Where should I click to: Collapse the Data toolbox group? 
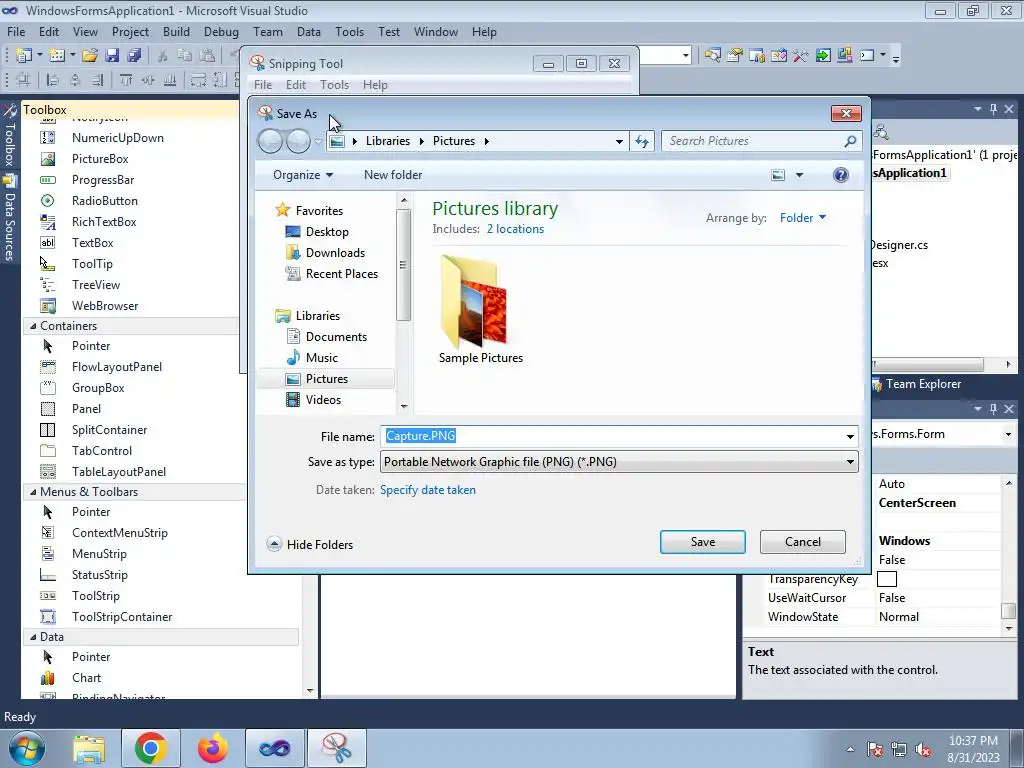[33, 637]
